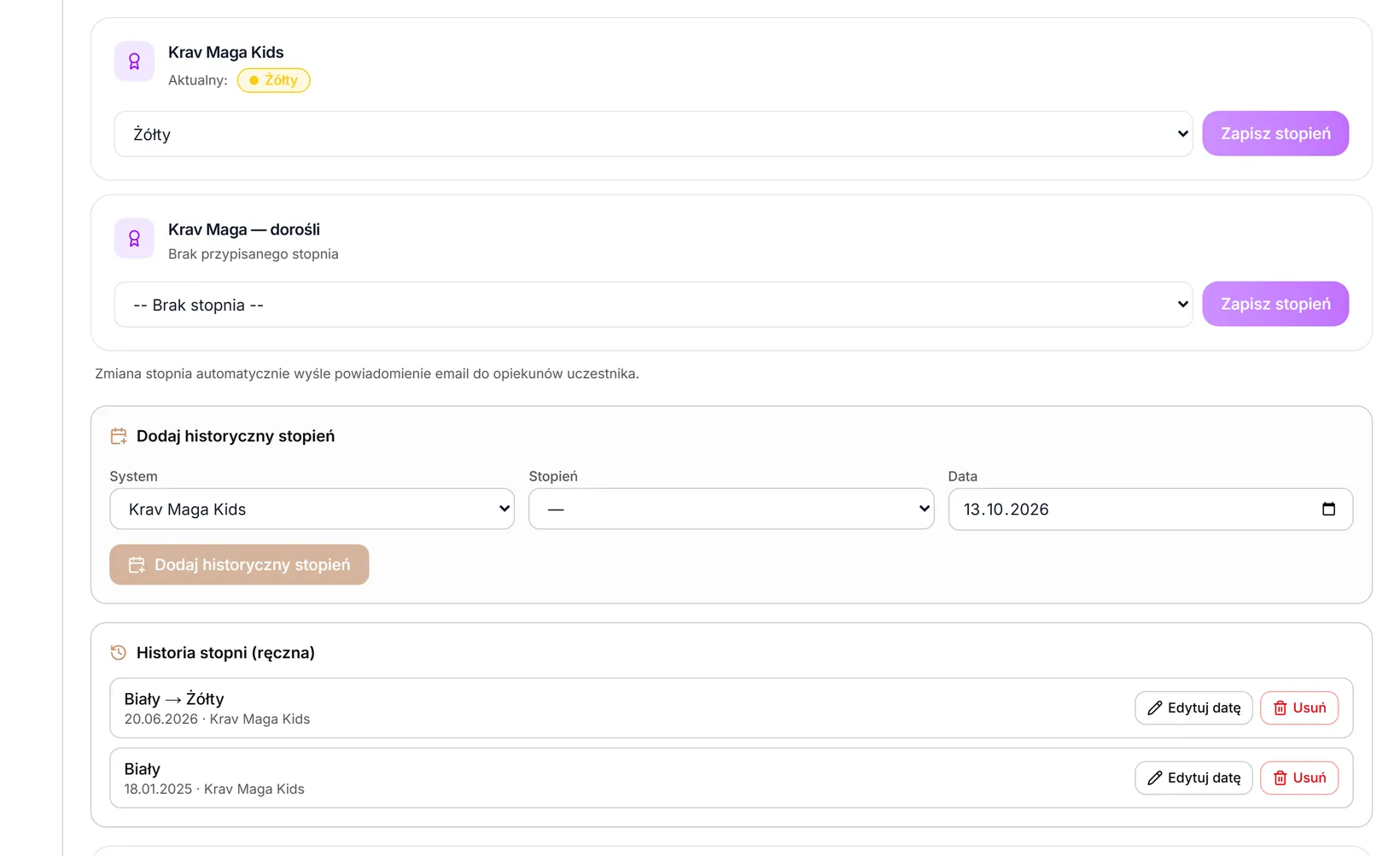Click 'Usuń' for the 20.06.2026 entry

[x=1299, y=708]
